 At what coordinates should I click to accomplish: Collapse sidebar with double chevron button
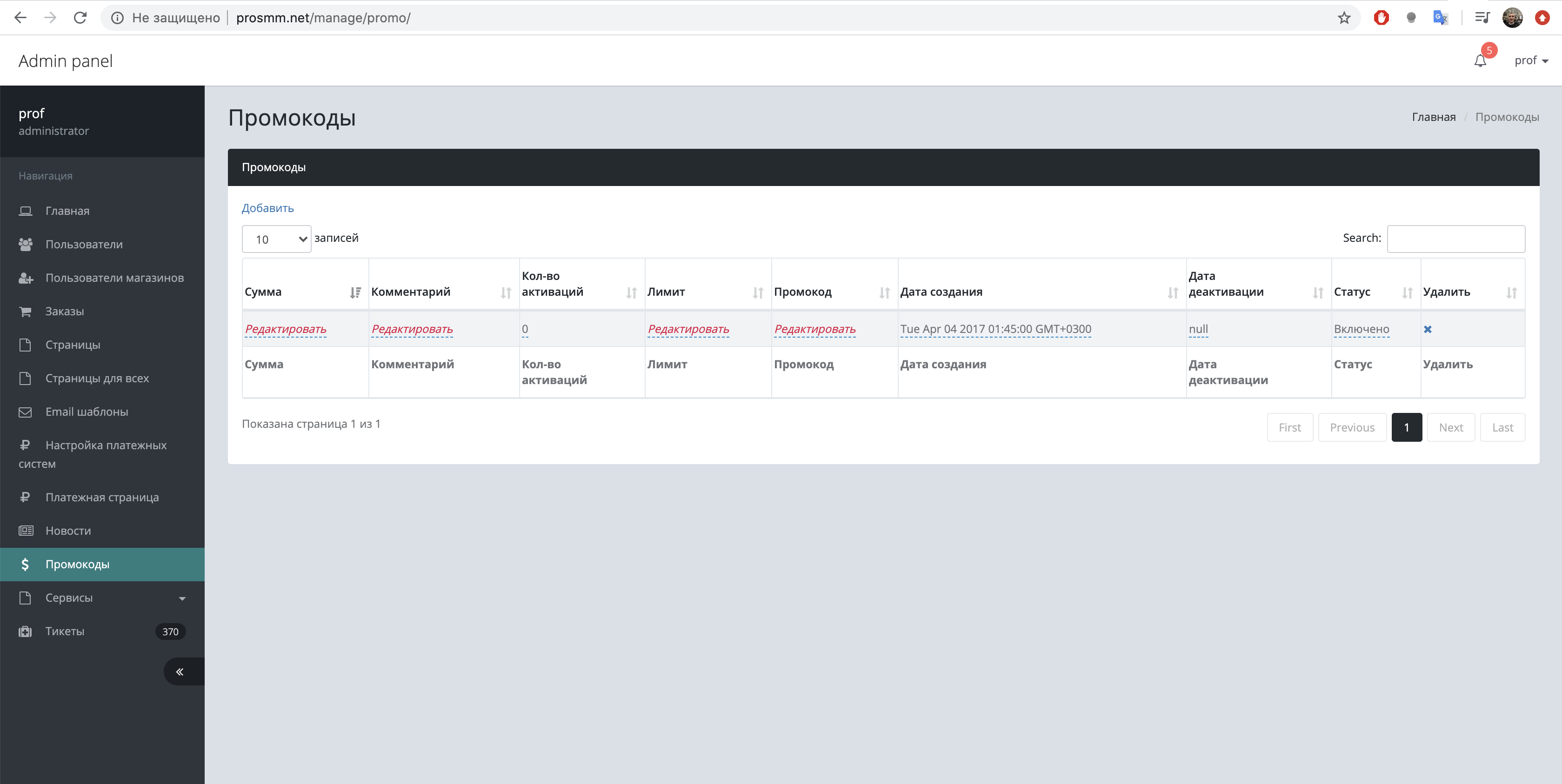(180, 672)
